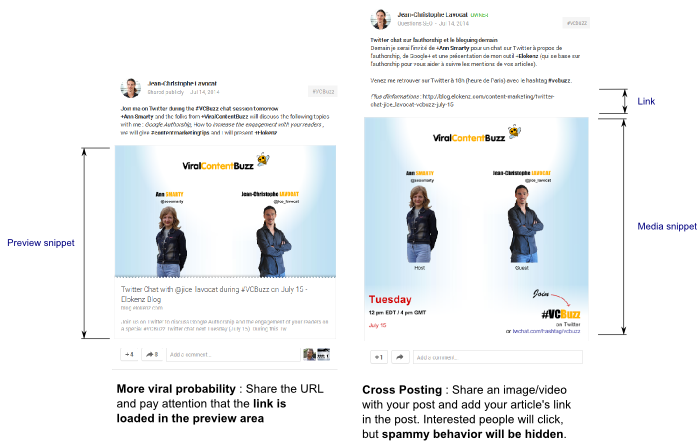Click the Questions SEO community link
700x446 pixels.
click(415, 23)
